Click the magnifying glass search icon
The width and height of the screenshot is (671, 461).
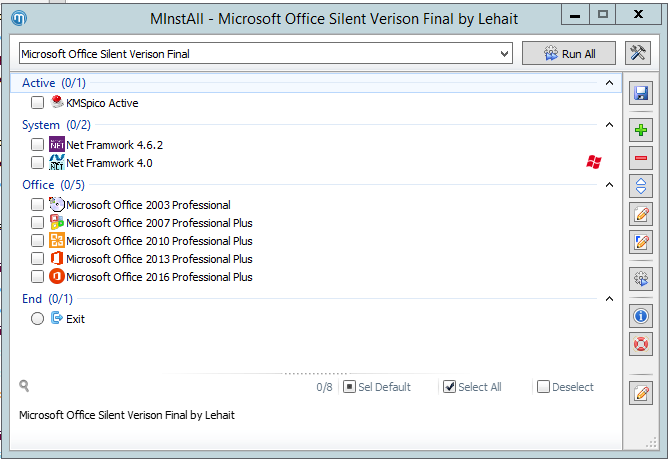24,386
